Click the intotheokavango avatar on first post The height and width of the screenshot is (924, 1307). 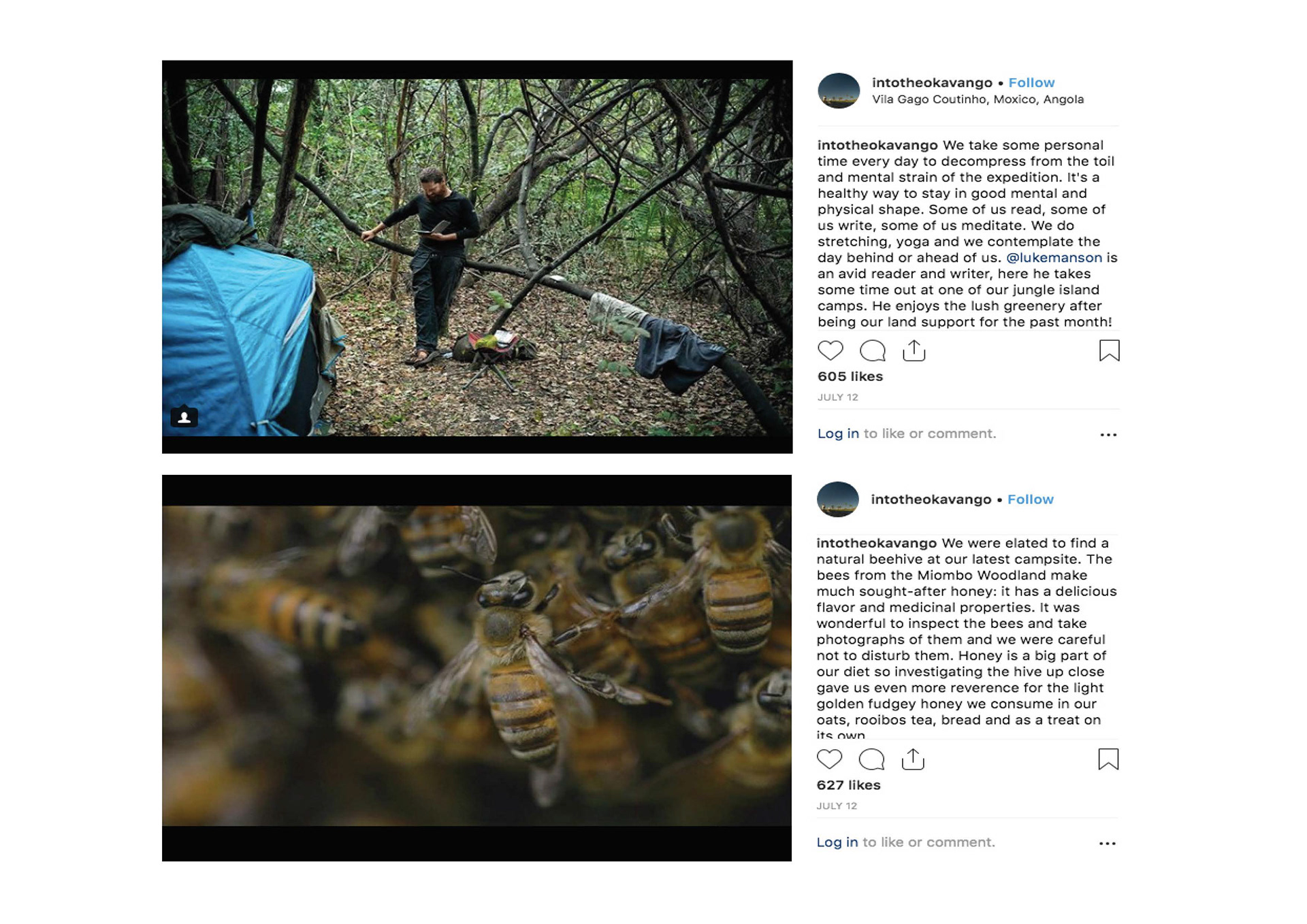(839, 90)
